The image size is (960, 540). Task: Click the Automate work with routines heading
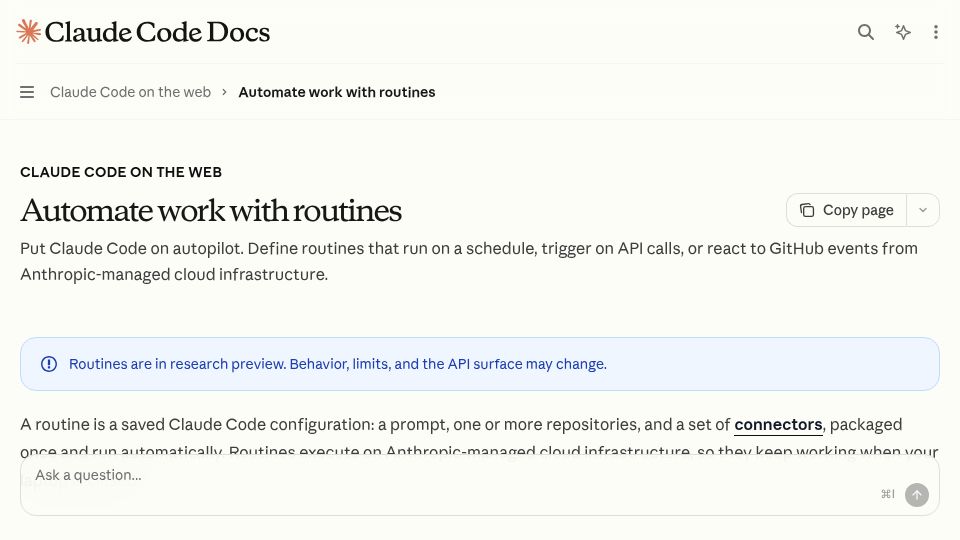(211, 211)
